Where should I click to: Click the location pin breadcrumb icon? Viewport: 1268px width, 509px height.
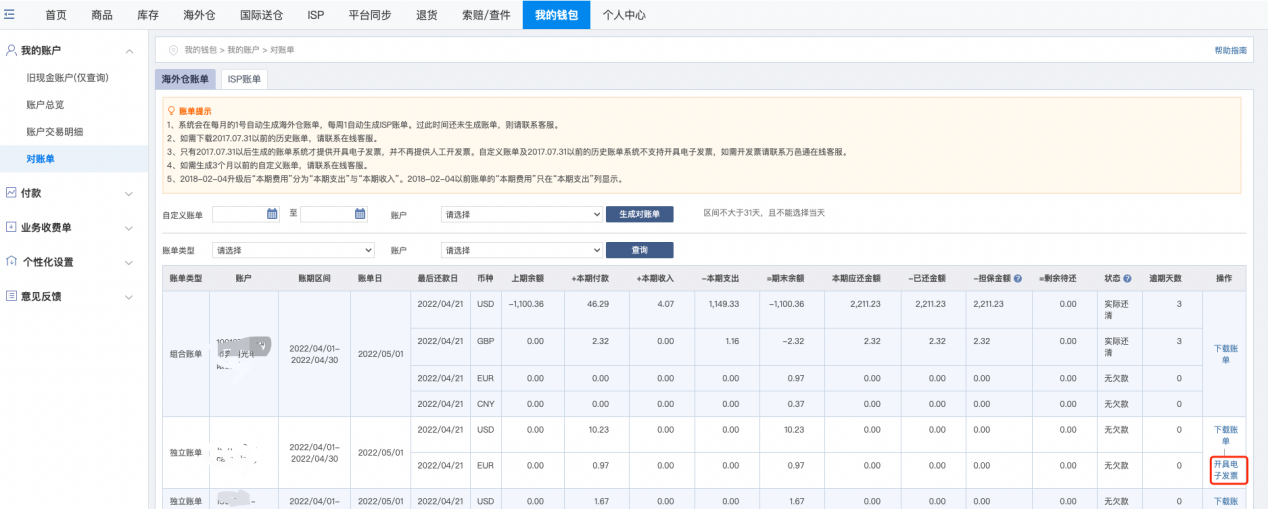[173, 49]
